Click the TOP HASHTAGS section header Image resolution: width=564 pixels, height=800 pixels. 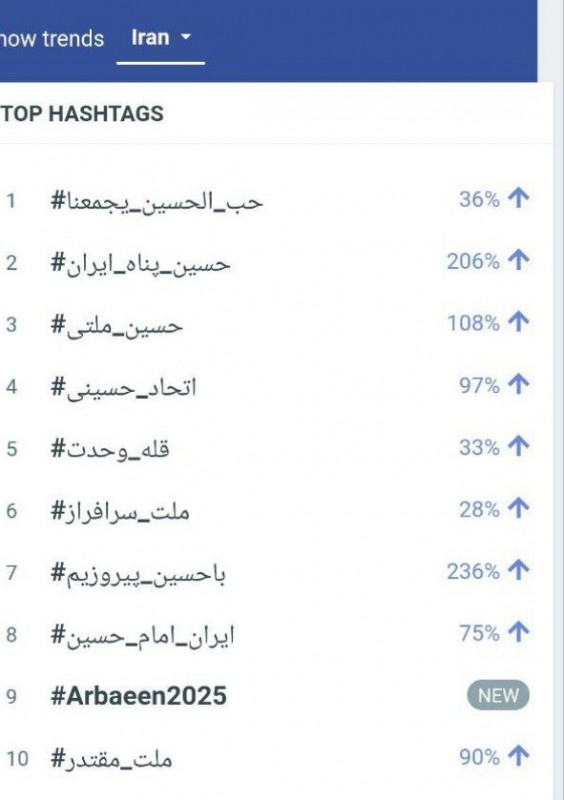tap(82, 113)
